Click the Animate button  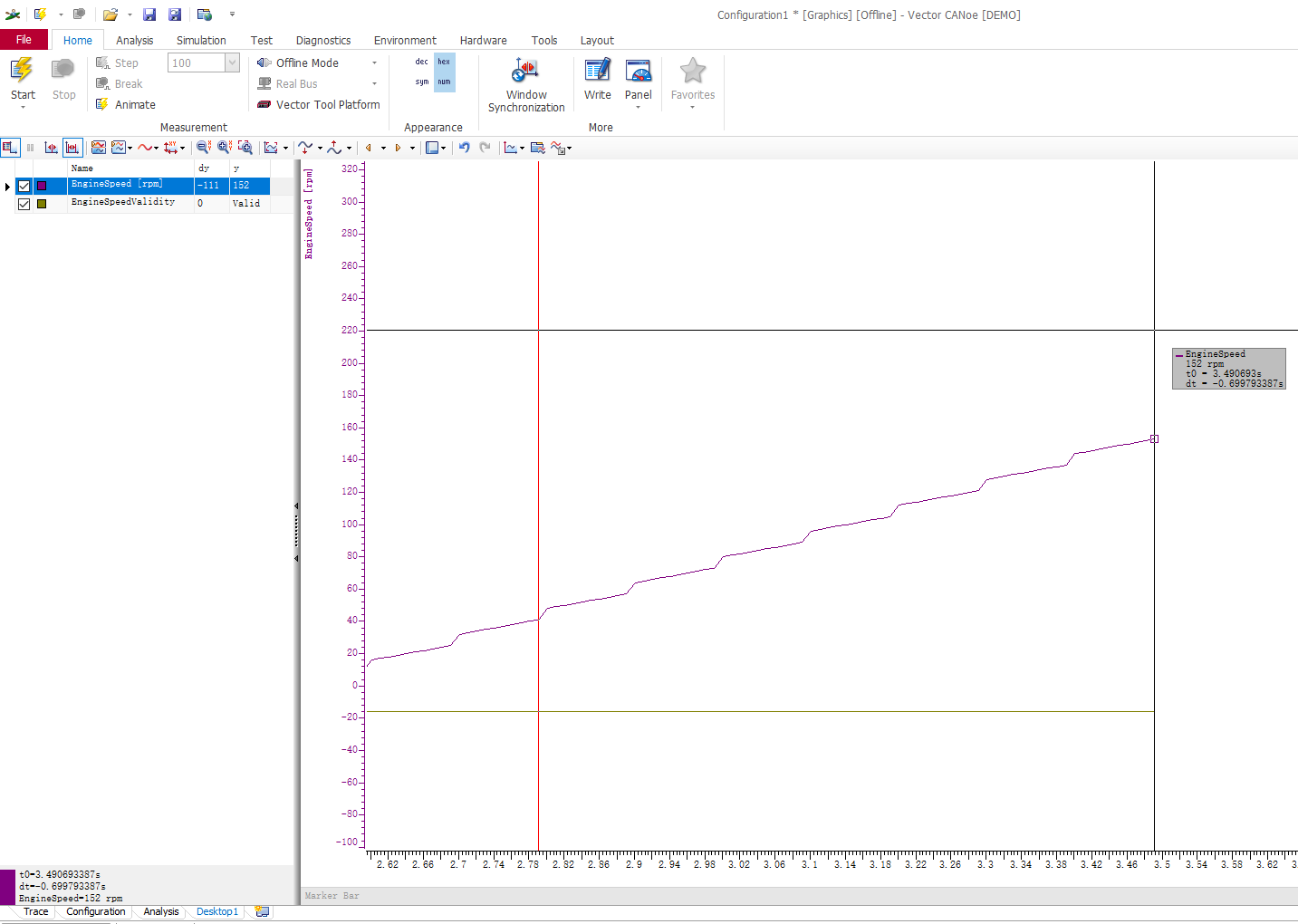click(126, 105)
